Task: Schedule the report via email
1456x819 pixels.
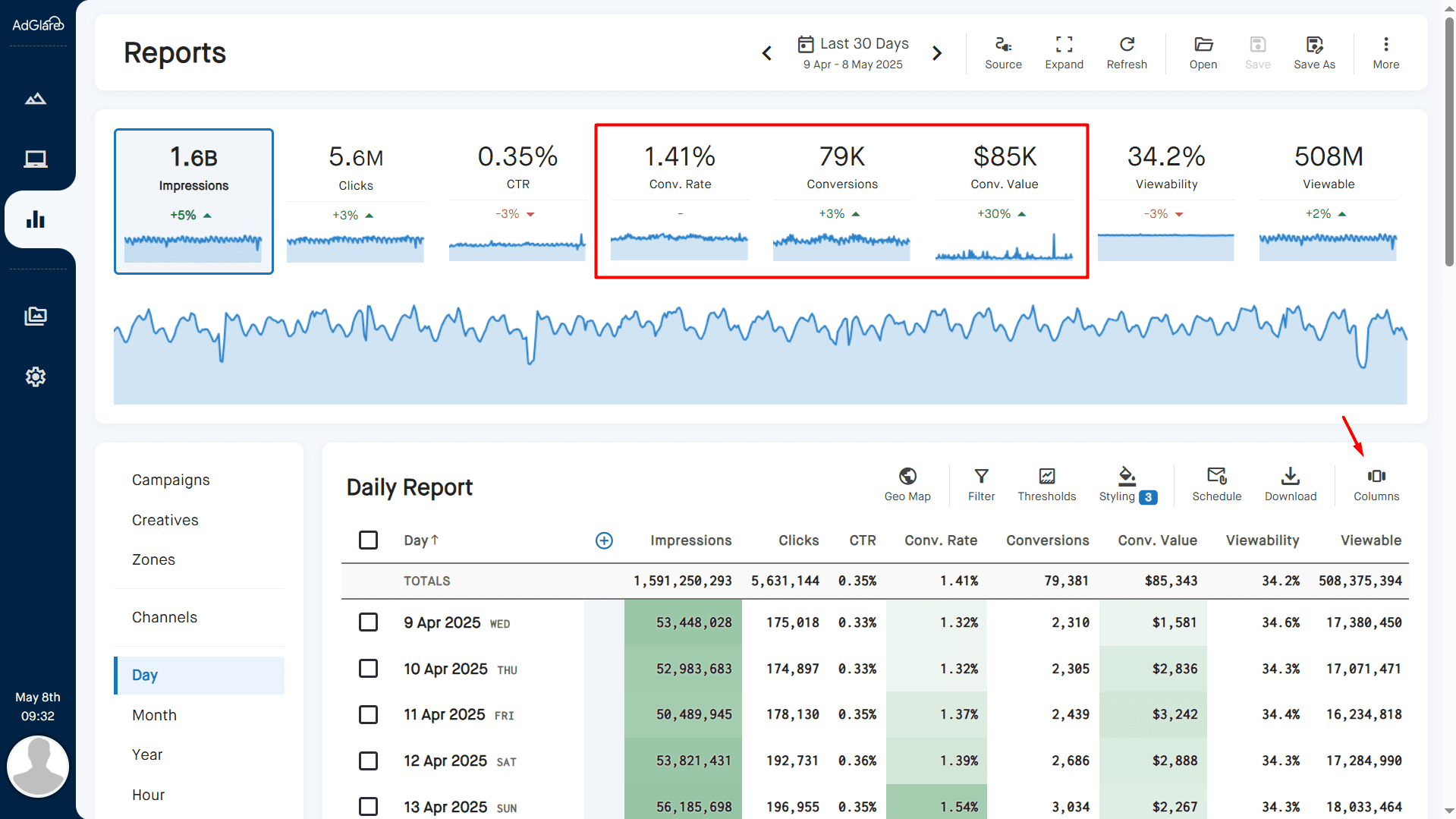Action: click(x=1217, y=484)
